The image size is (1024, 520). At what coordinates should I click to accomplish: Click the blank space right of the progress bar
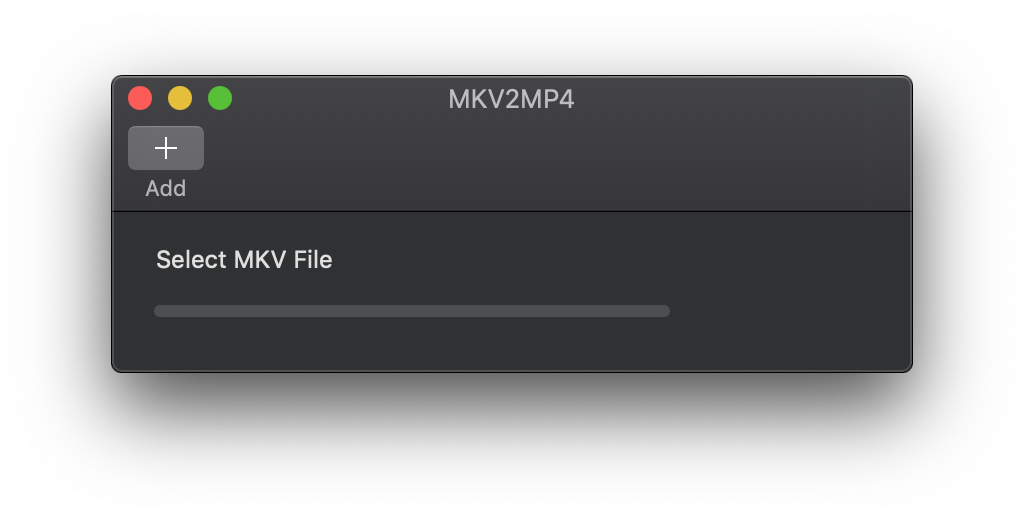coord(790,311)
